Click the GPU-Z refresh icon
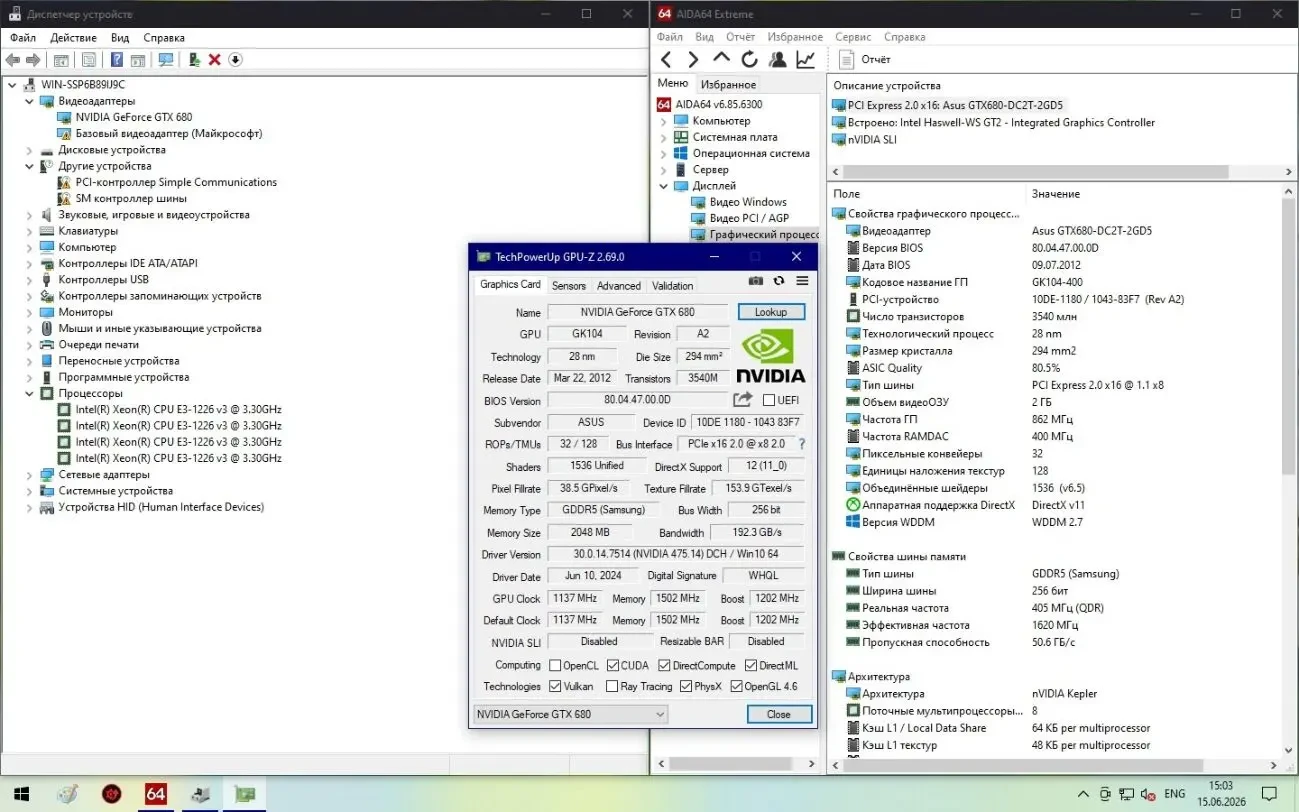This screenshot has height=812, width=1299. [x=779, y=282]
